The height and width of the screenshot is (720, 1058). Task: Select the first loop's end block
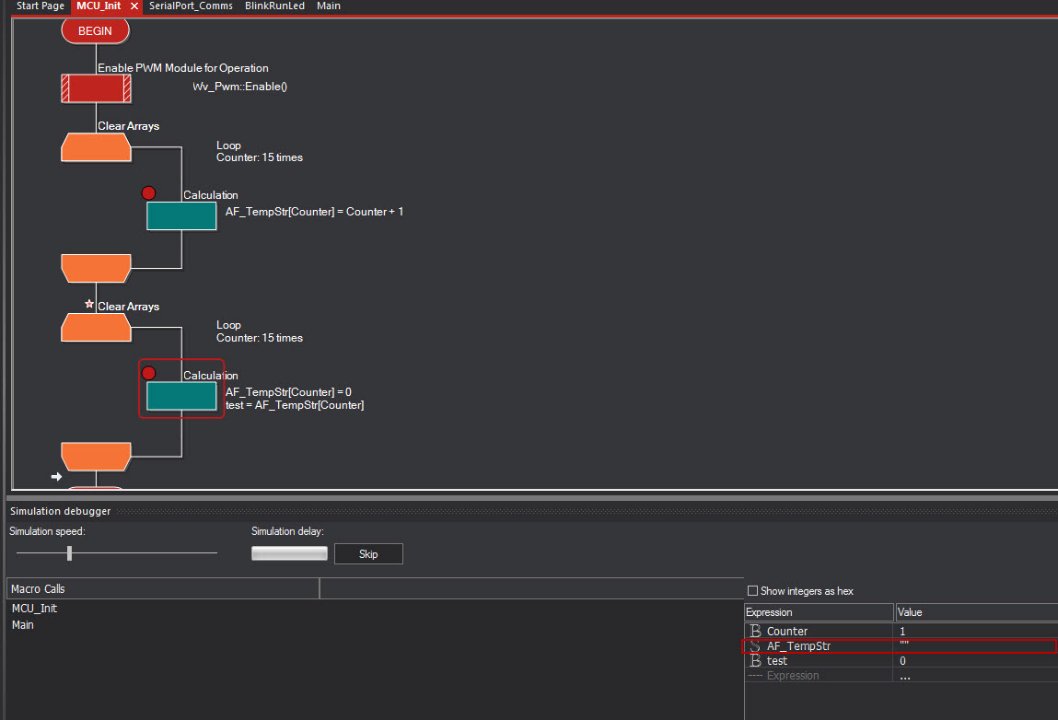(x=96, y=268)
